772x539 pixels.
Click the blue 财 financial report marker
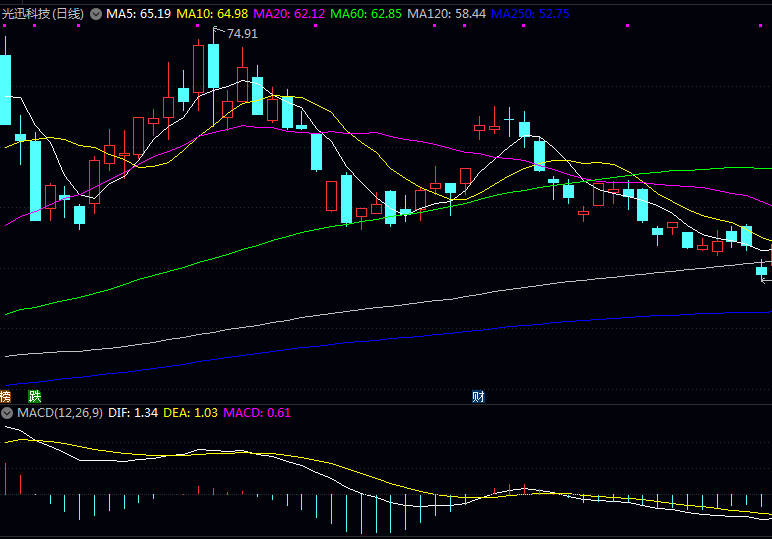478,396
